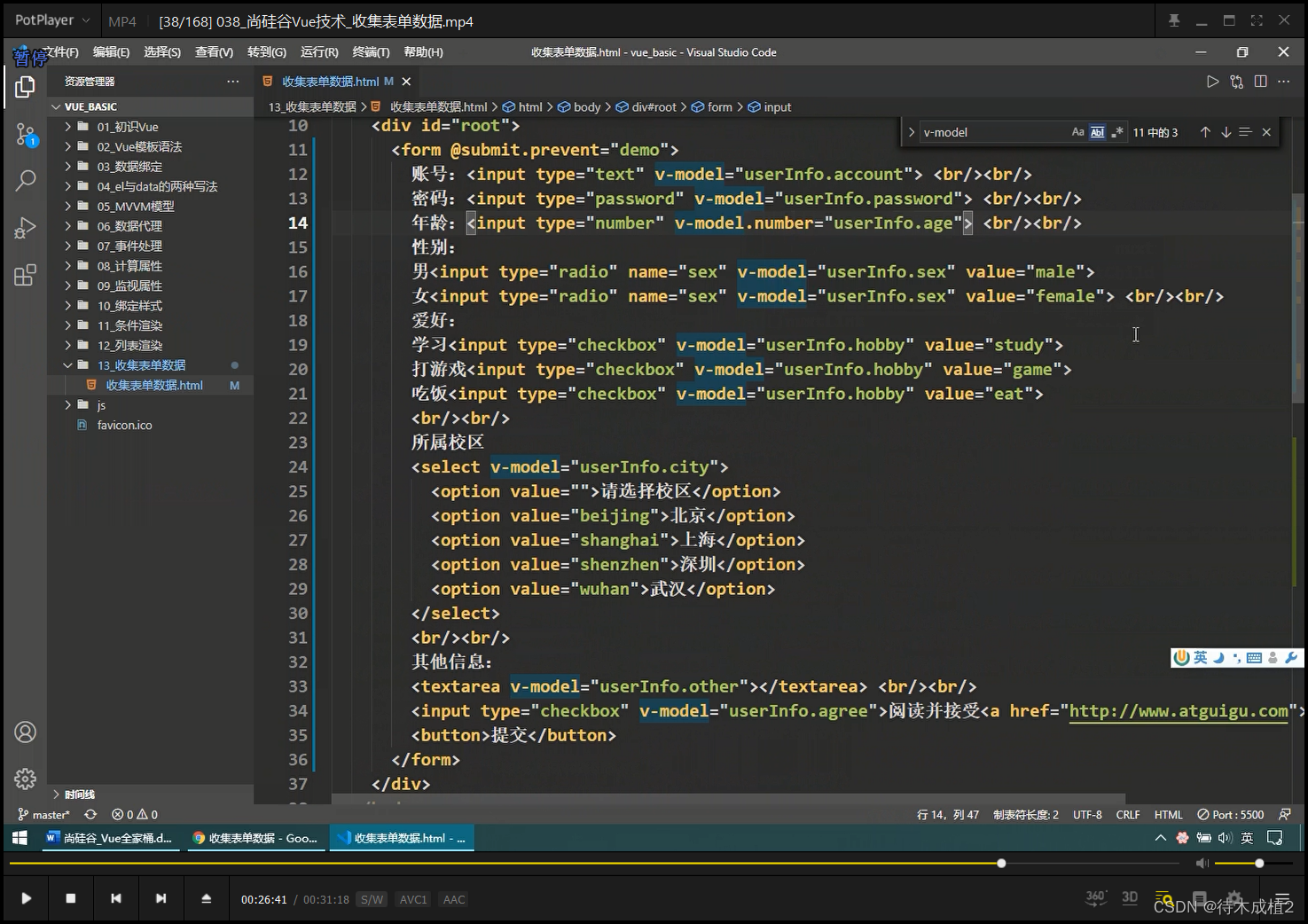Open the Run and Debug view icon
The image size is (1308, 924).
click(x=25, y=228)
